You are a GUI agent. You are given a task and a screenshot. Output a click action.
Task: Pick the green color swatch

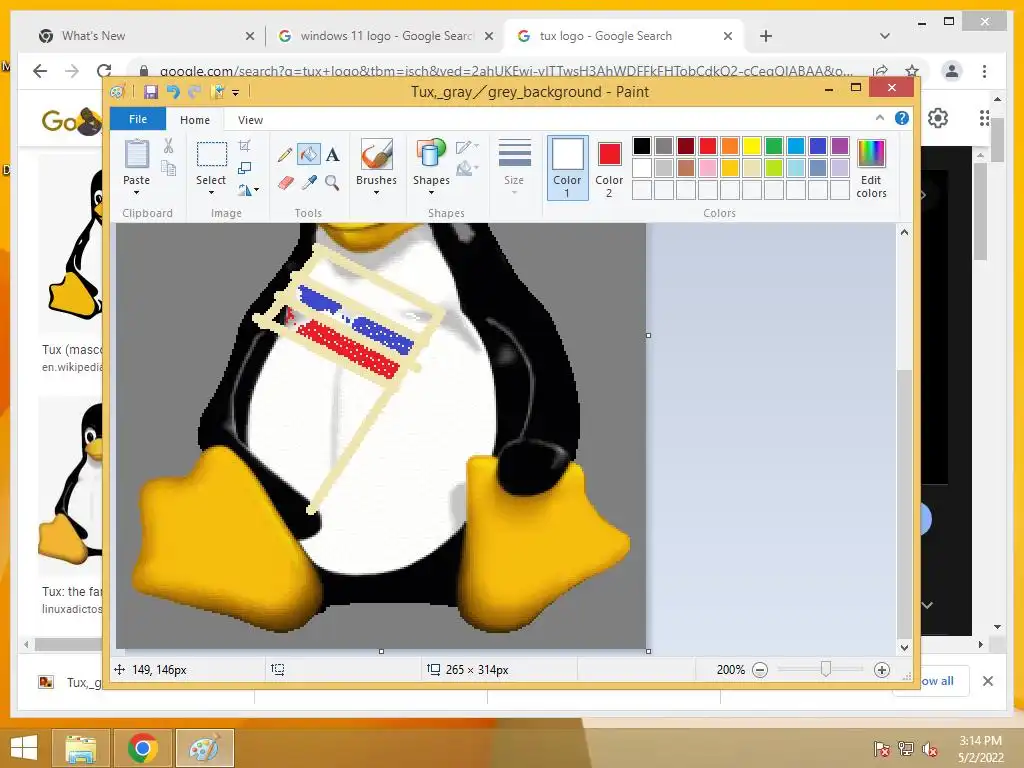(774, 146)
